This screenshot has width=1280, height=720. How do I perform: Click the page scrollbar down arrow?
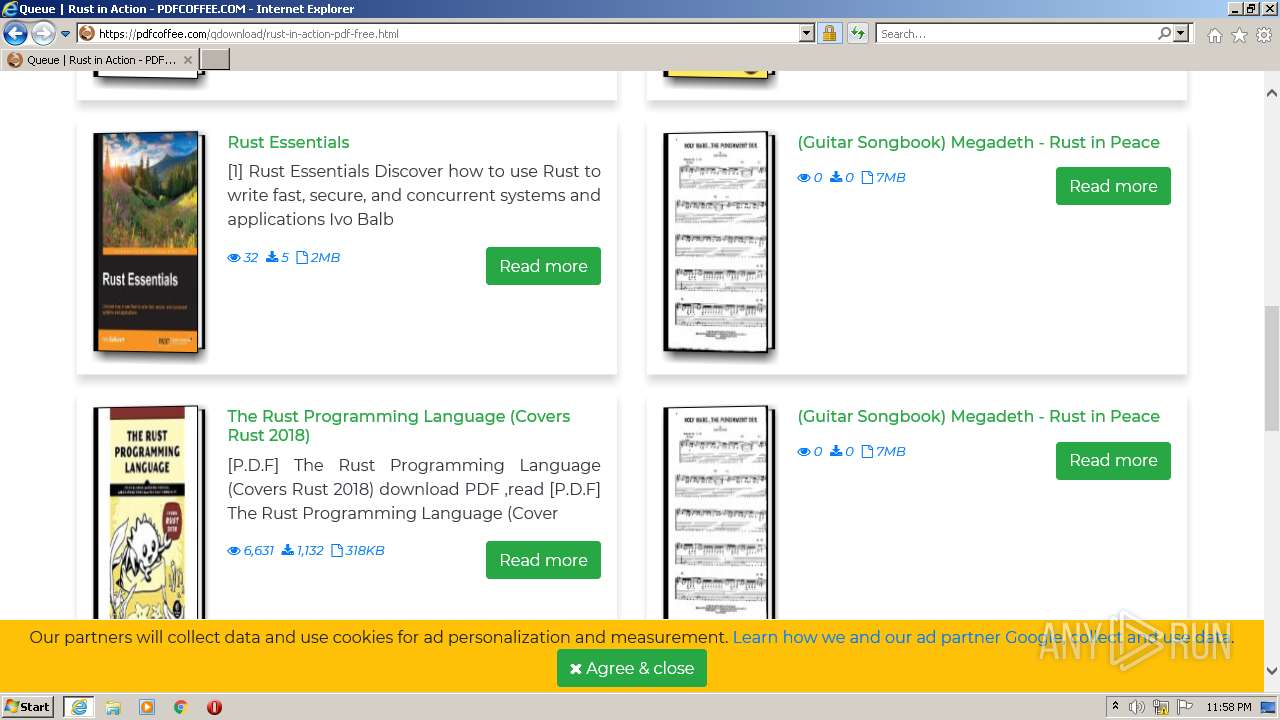point(1272,671)
